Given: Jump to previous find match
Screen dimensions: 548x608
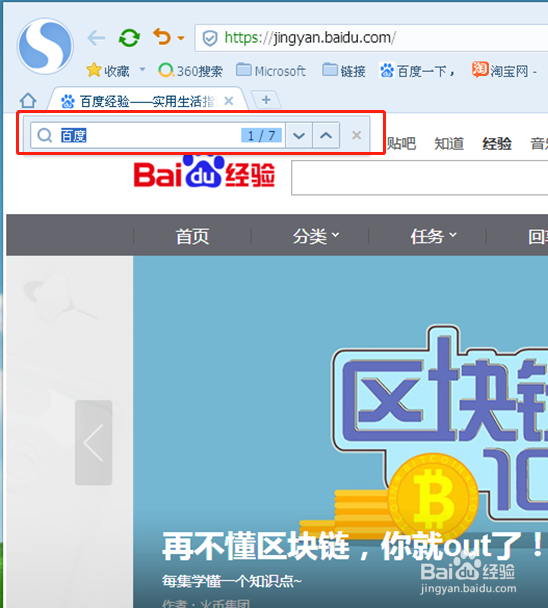Looking at the screenshot, I should pos(326,135).
